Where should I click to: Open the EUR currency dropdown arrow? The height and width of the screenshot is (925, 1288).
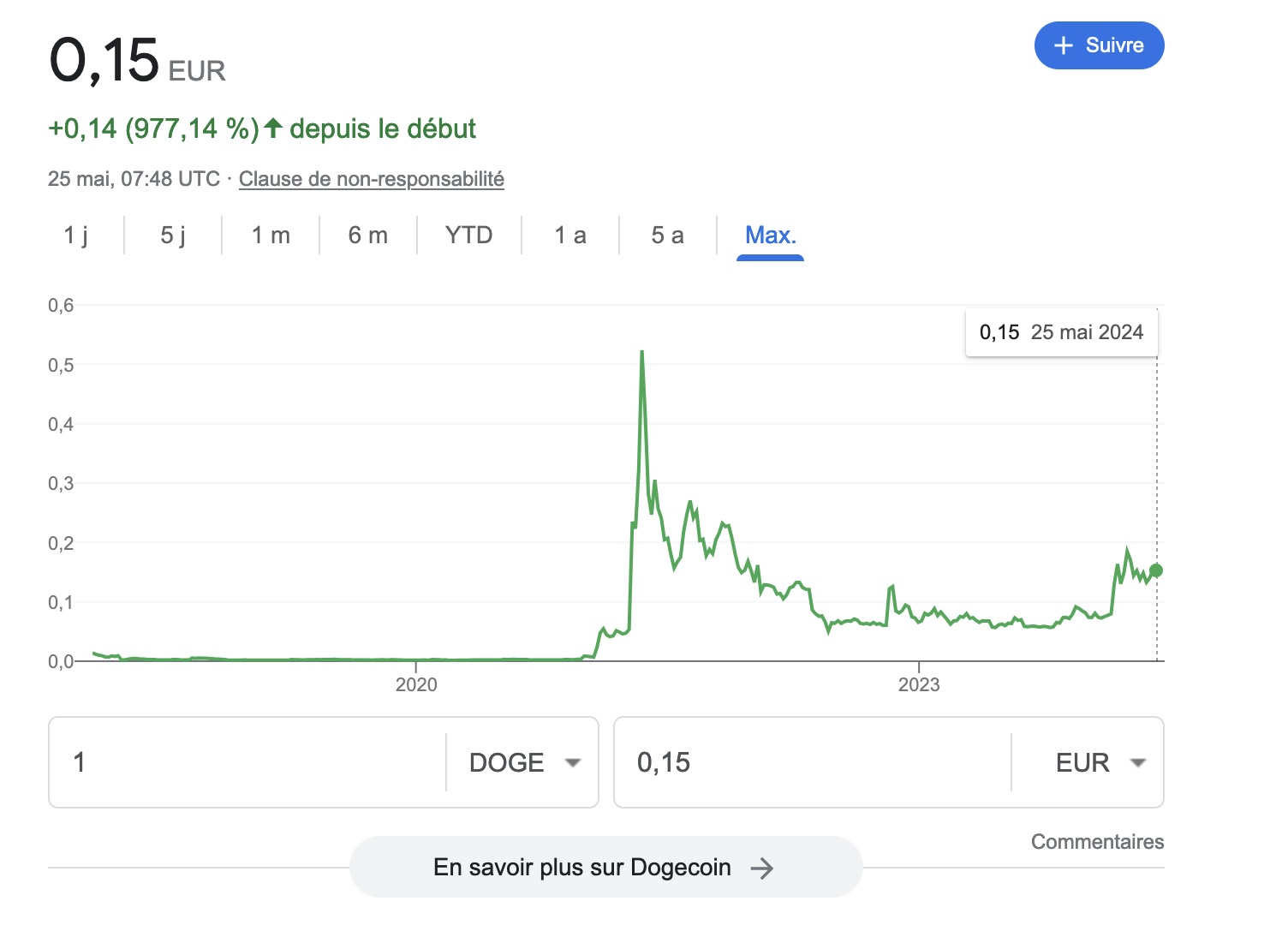click(1138, 762)
